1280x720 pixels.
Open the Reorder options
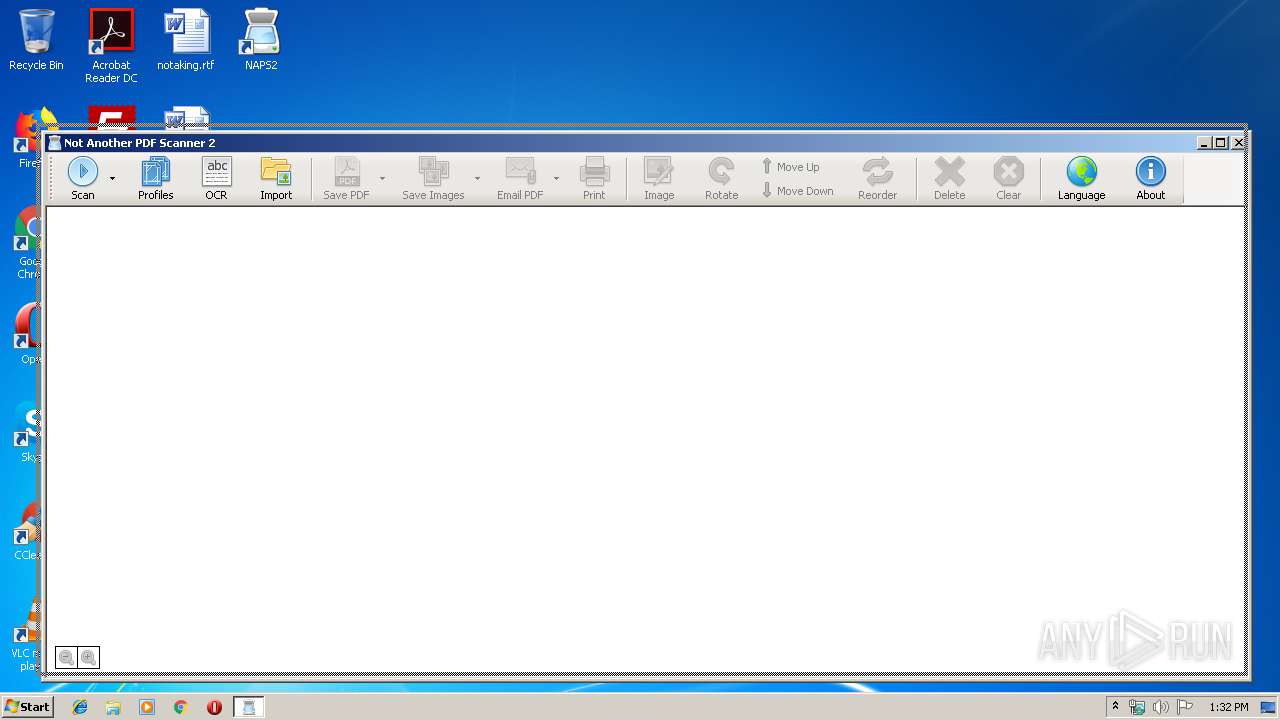877,179
